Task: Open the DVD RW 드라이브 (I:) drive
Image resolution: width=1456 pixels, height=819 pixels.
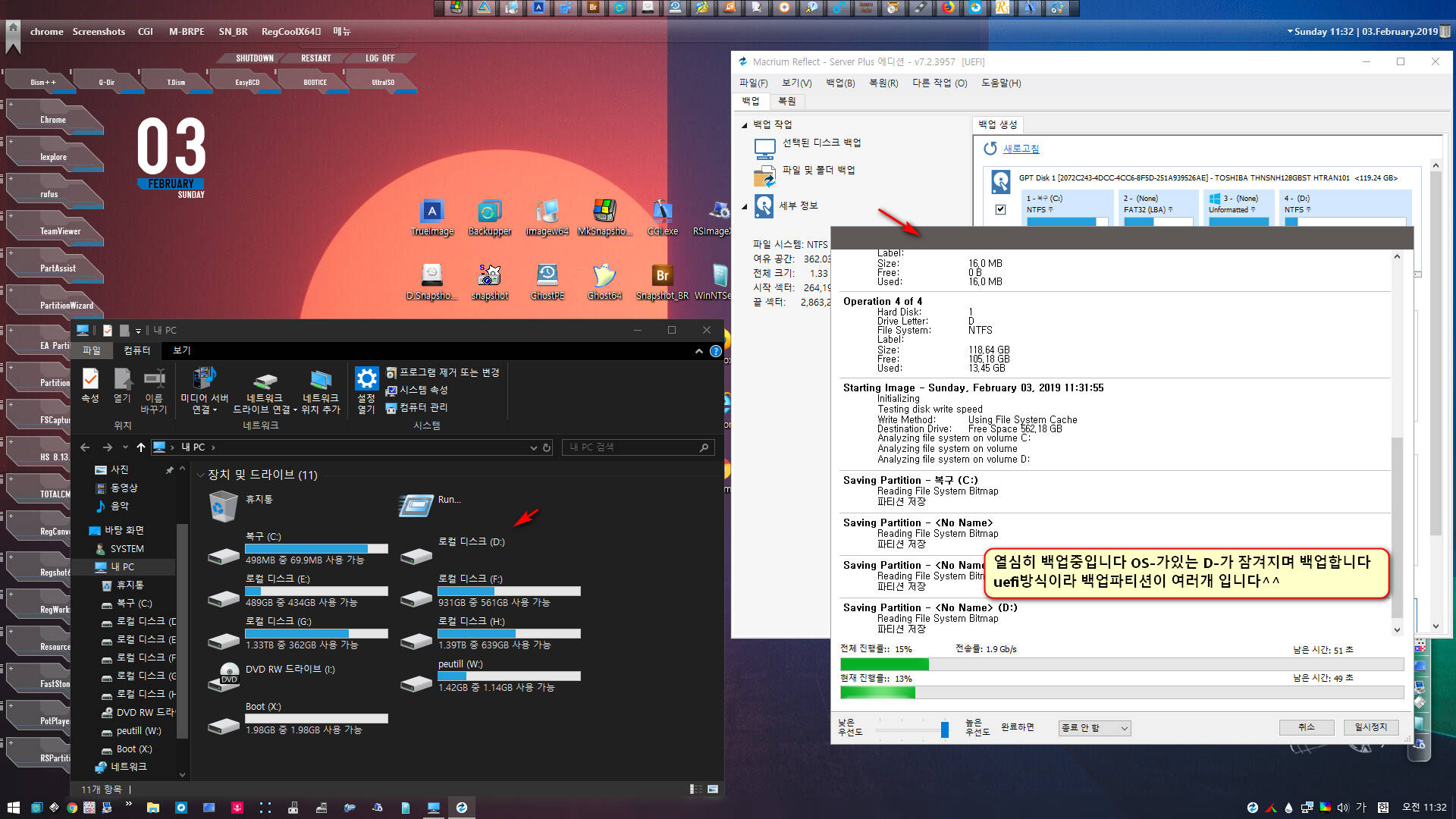Action: 271,675
